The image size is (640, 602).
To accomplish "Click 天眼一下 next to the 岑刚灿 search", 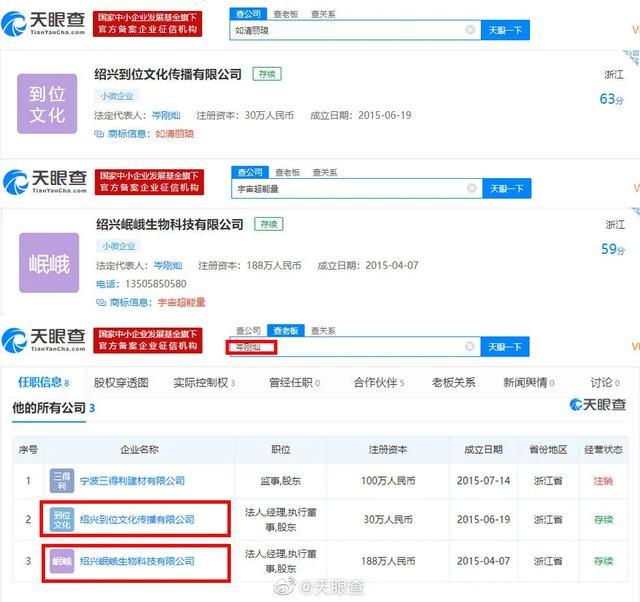I will click(505, 347).
